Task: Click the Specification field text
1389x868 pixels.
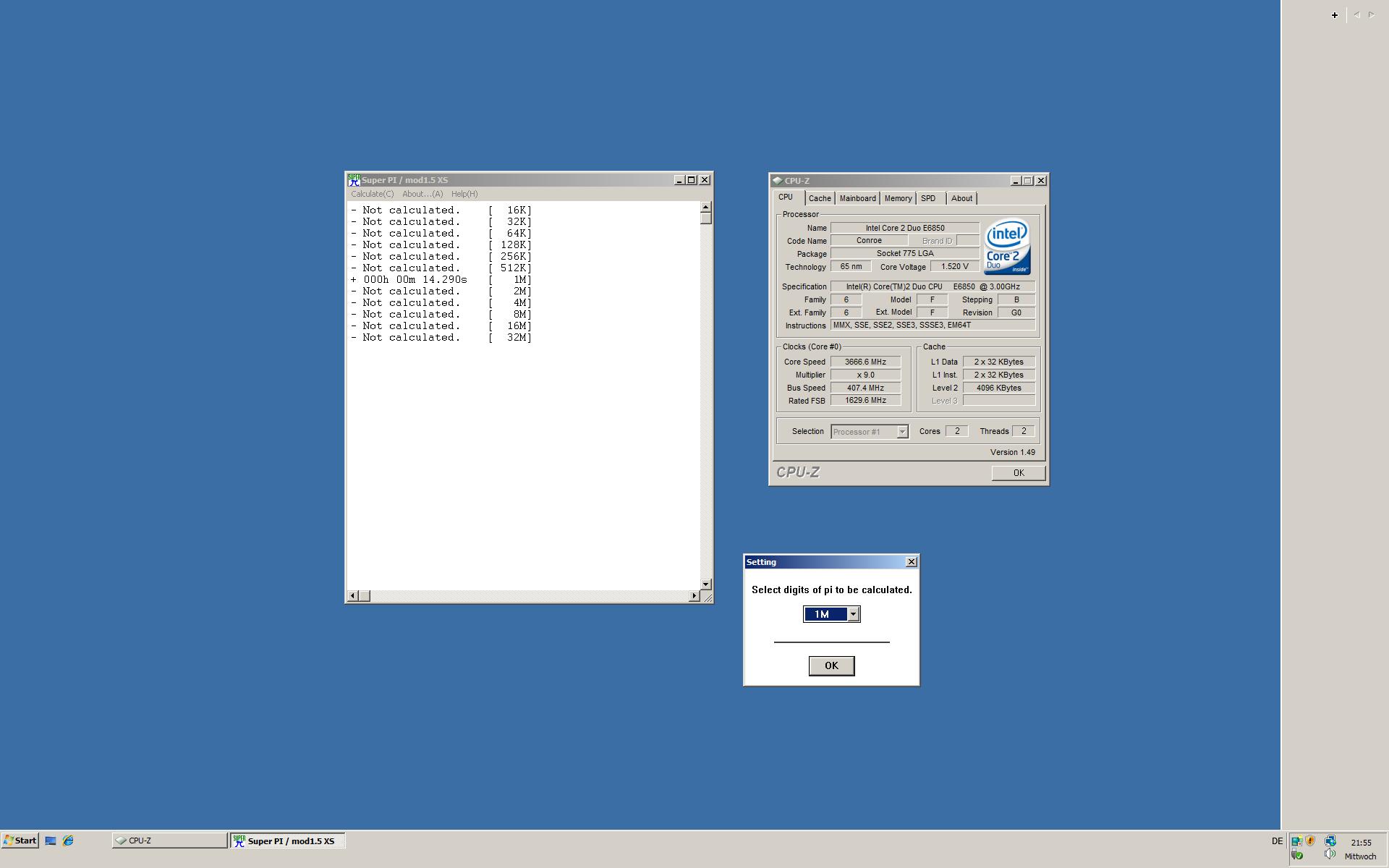Action: pos(933,286)
